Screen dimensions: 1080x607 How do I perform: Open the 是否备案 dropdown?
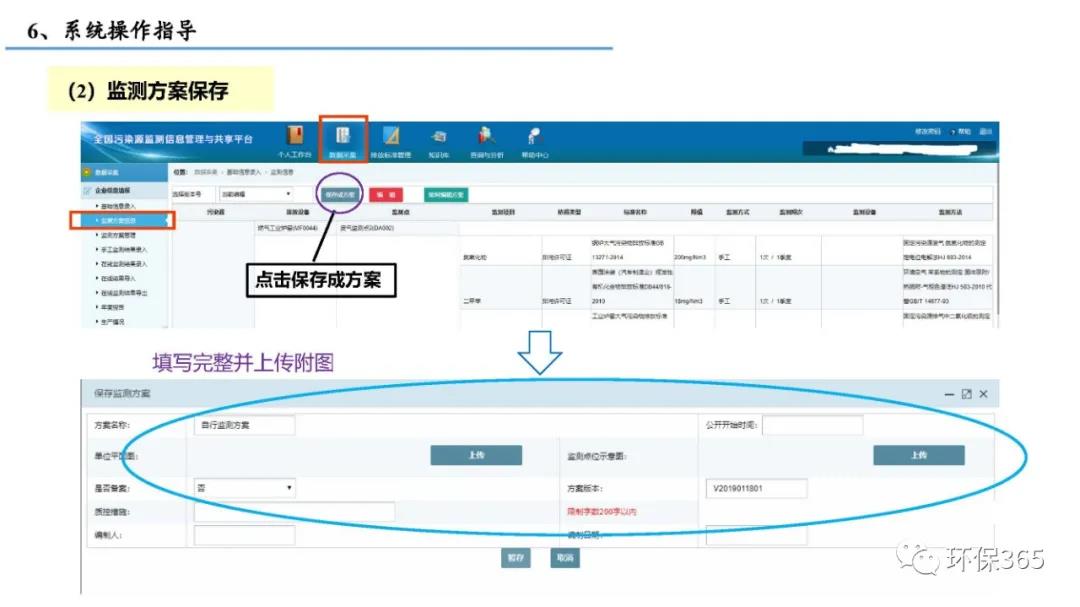tap(245, 488)
